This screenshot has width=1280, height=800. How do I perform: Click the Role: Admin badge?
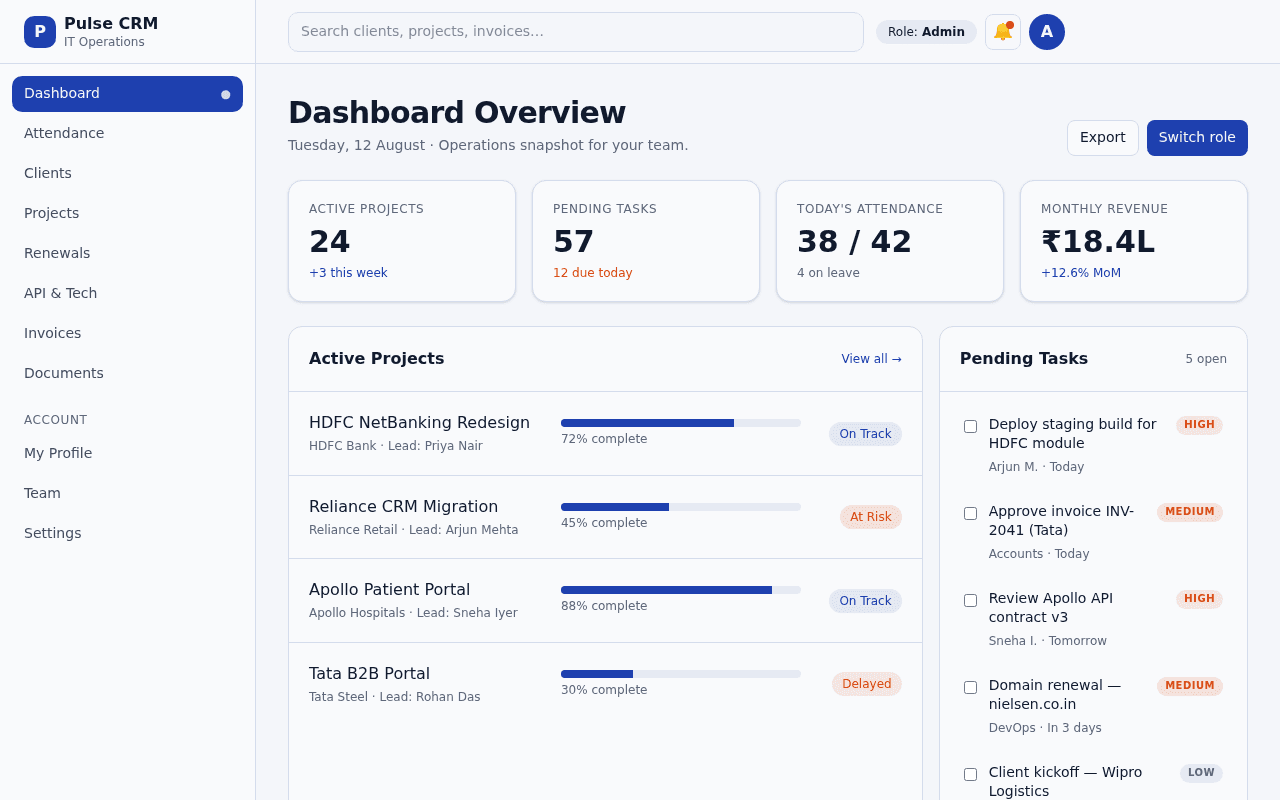tap(926, 32)
